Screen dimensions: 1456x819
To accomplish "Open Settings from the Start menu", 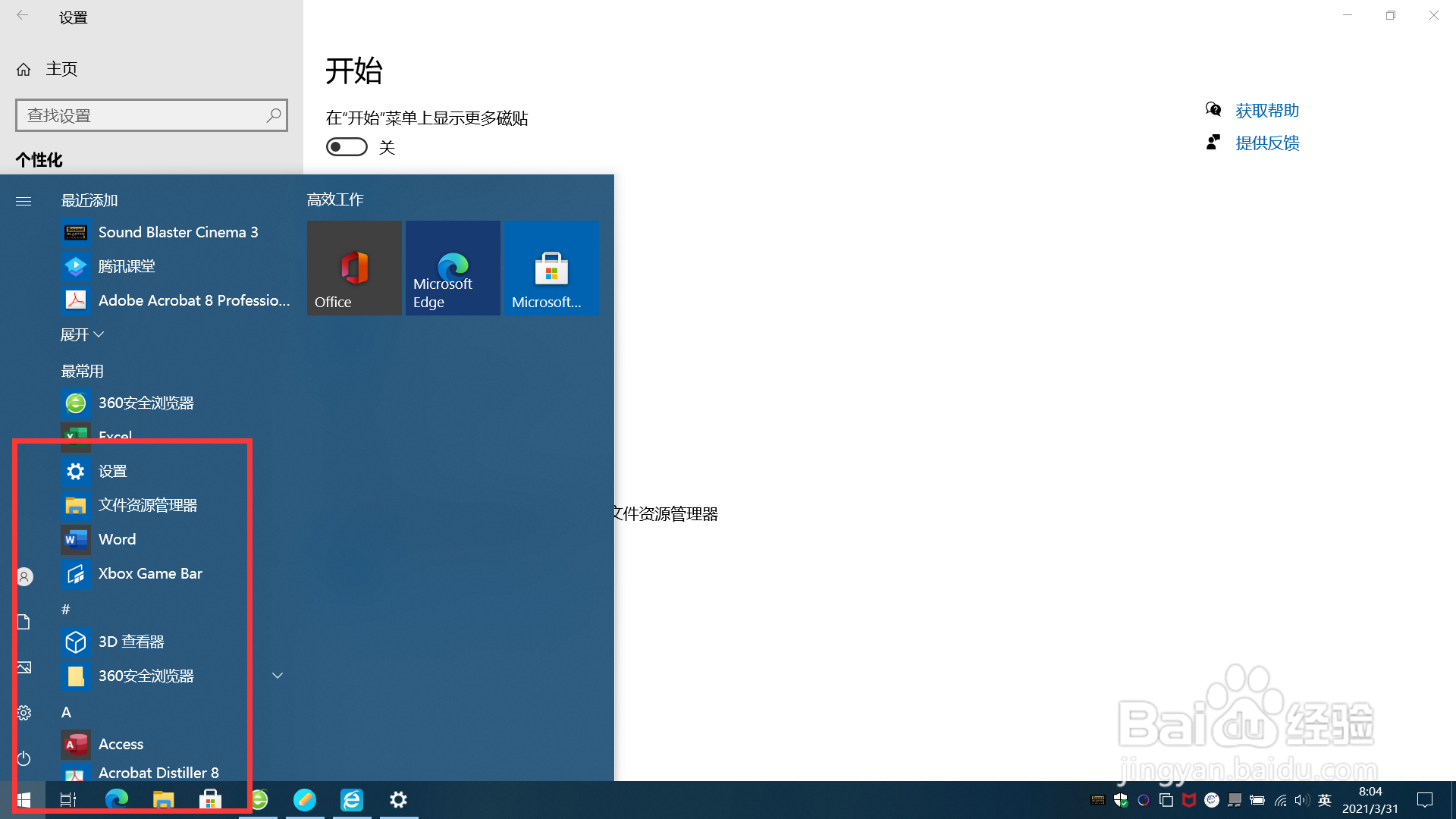I will pos(113,471).
